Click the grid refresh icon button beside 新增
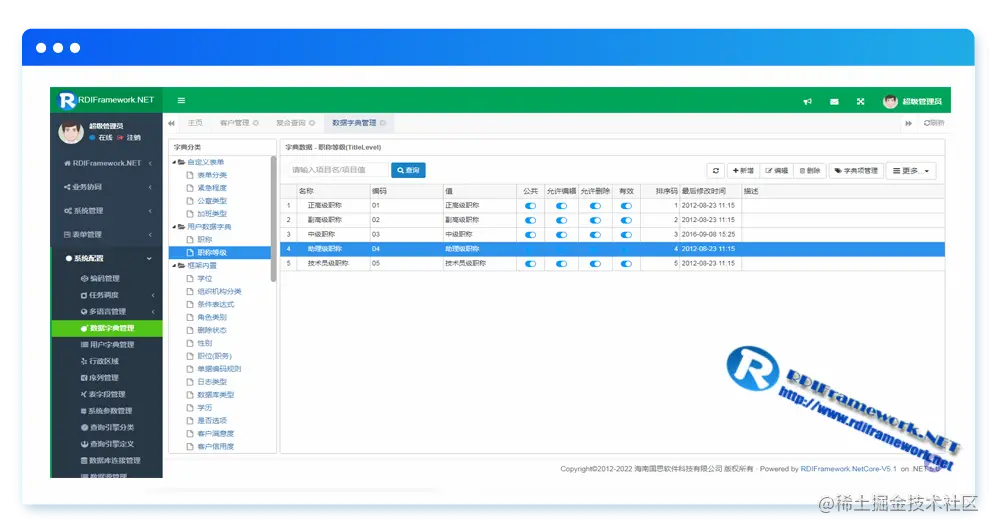996x531 pixels. (716, 171)
